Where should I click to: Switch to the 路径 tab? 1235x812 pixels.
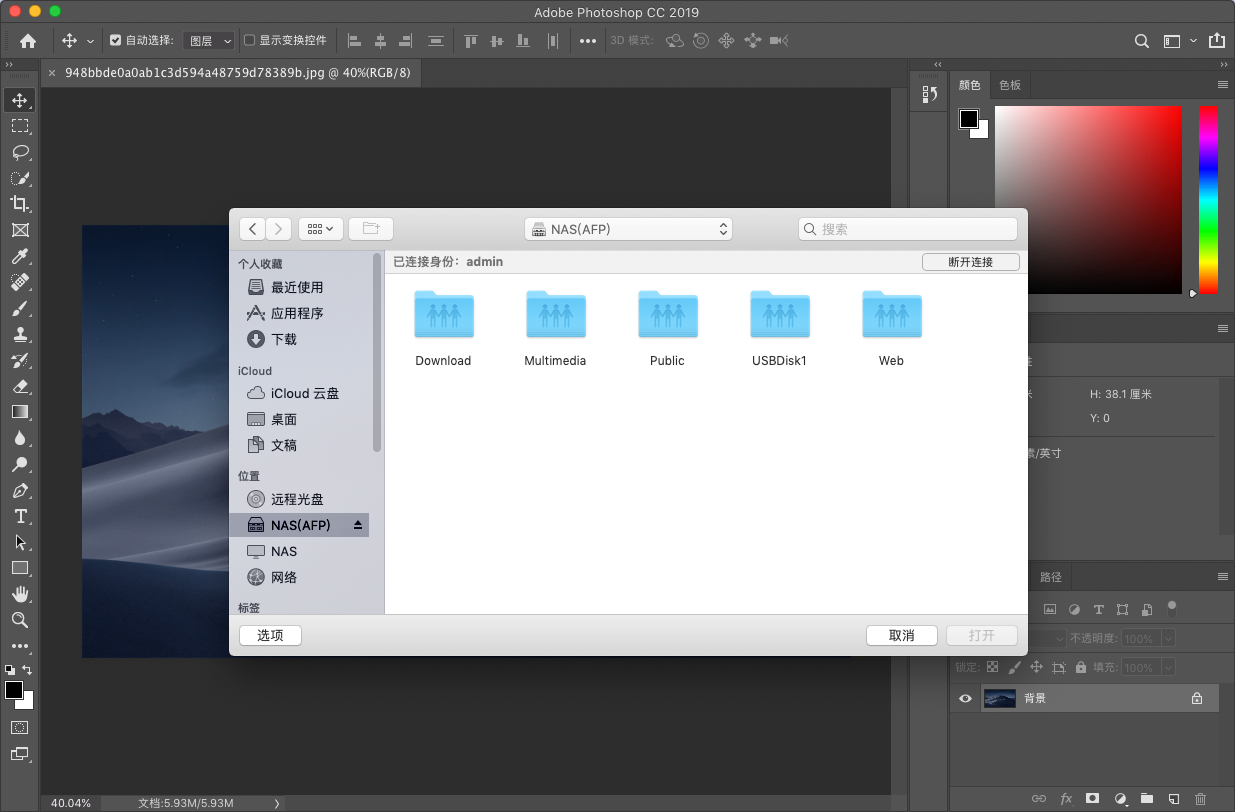click(x=1050, y=576)
